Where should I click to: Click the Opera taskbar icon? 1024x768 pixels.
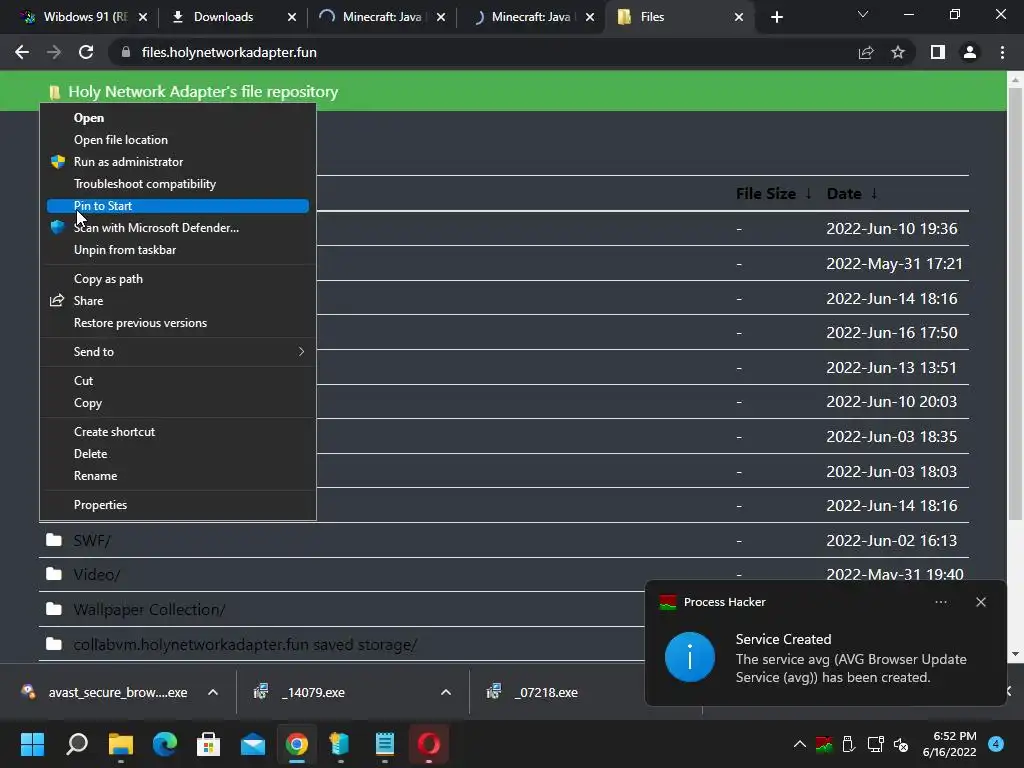pos(428,744)
